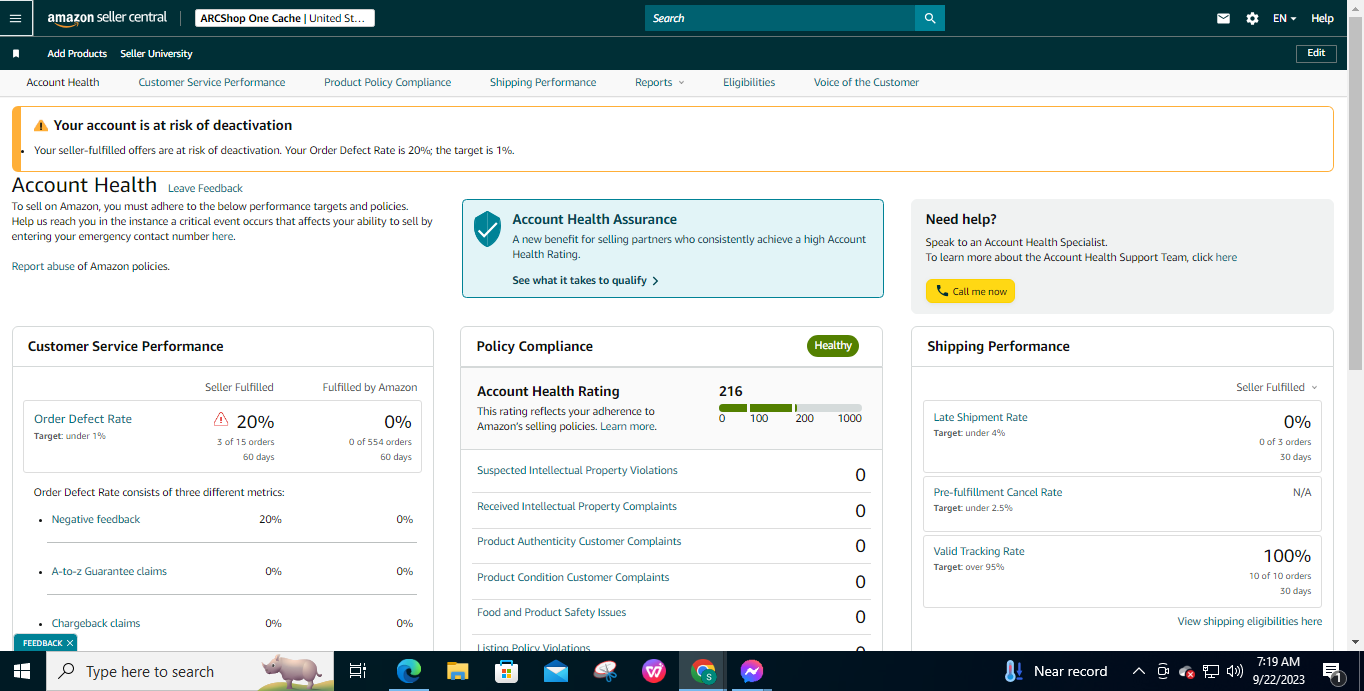The width and height of the screenshot is (1364, 691).
Task: Open Product Authenticity Customer Complaints
Action: click(x=579, y=541)
